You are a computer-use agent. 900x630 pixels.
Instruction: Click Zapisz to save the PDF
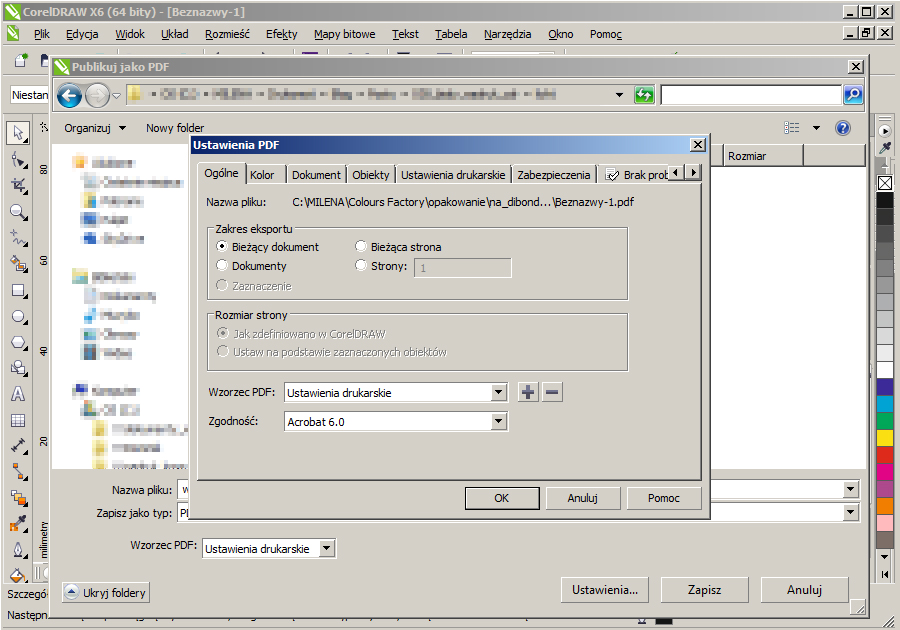click(704, 590)
